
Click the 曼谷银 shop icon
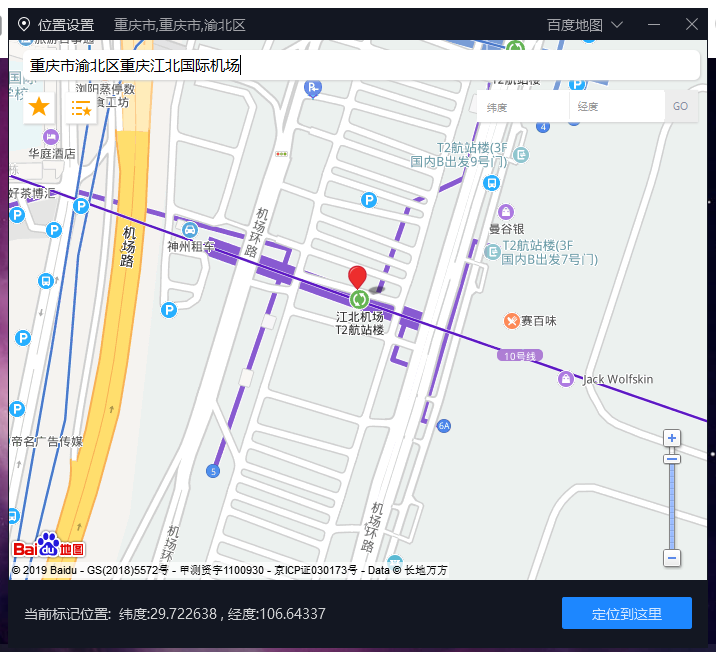tap(505, 212)
